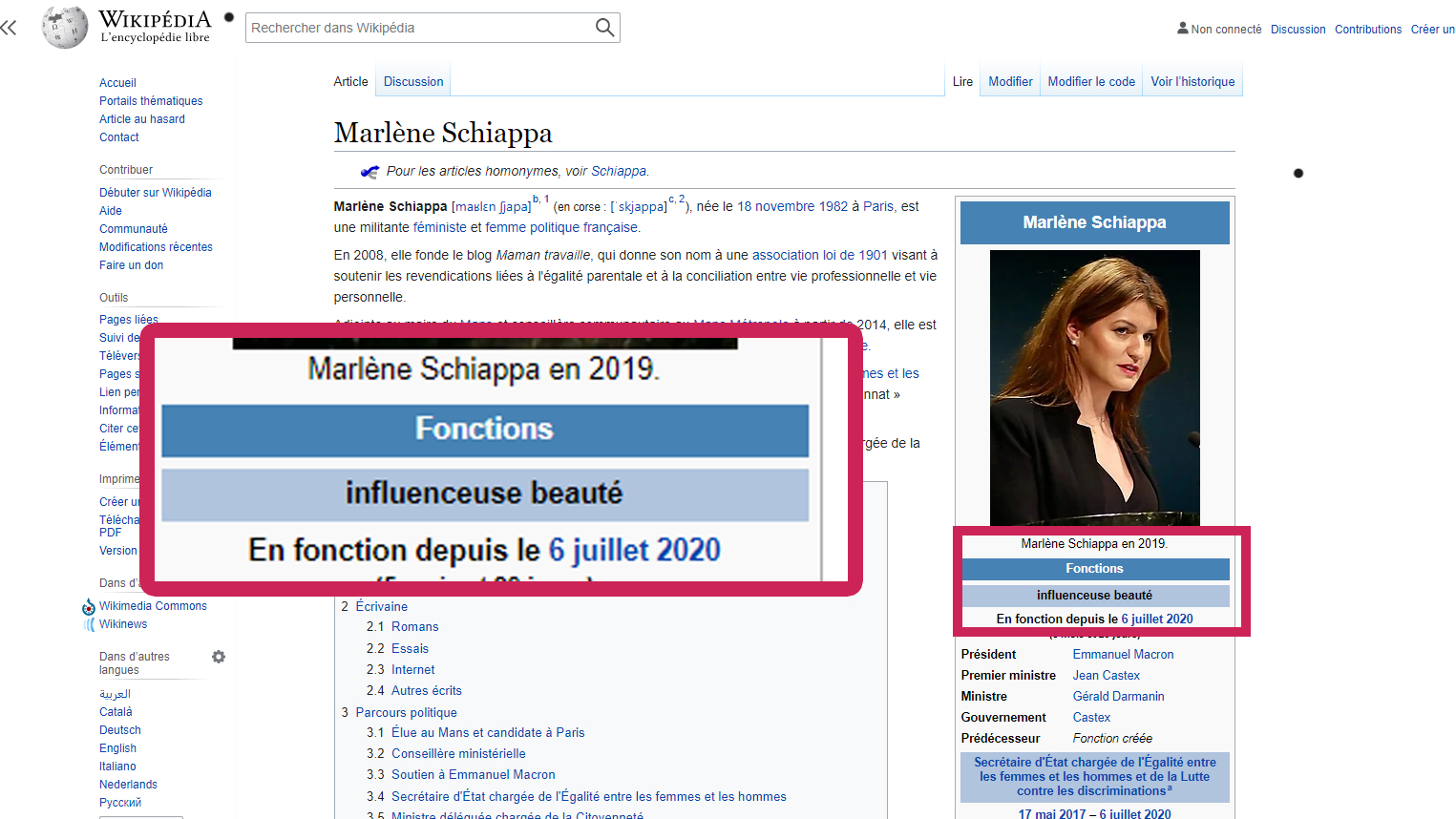Jump to Soutien à Emmanuel Macron
The height and width of the screenshot is (819, 1456).
coord(473,775)
